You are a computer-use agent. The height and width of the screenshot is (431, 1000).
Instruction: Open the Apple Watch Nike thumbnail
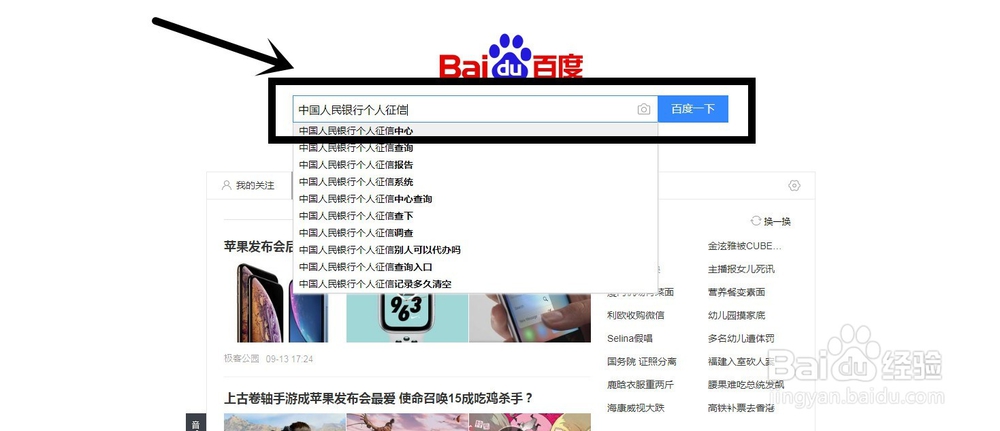tap(407, 318)
